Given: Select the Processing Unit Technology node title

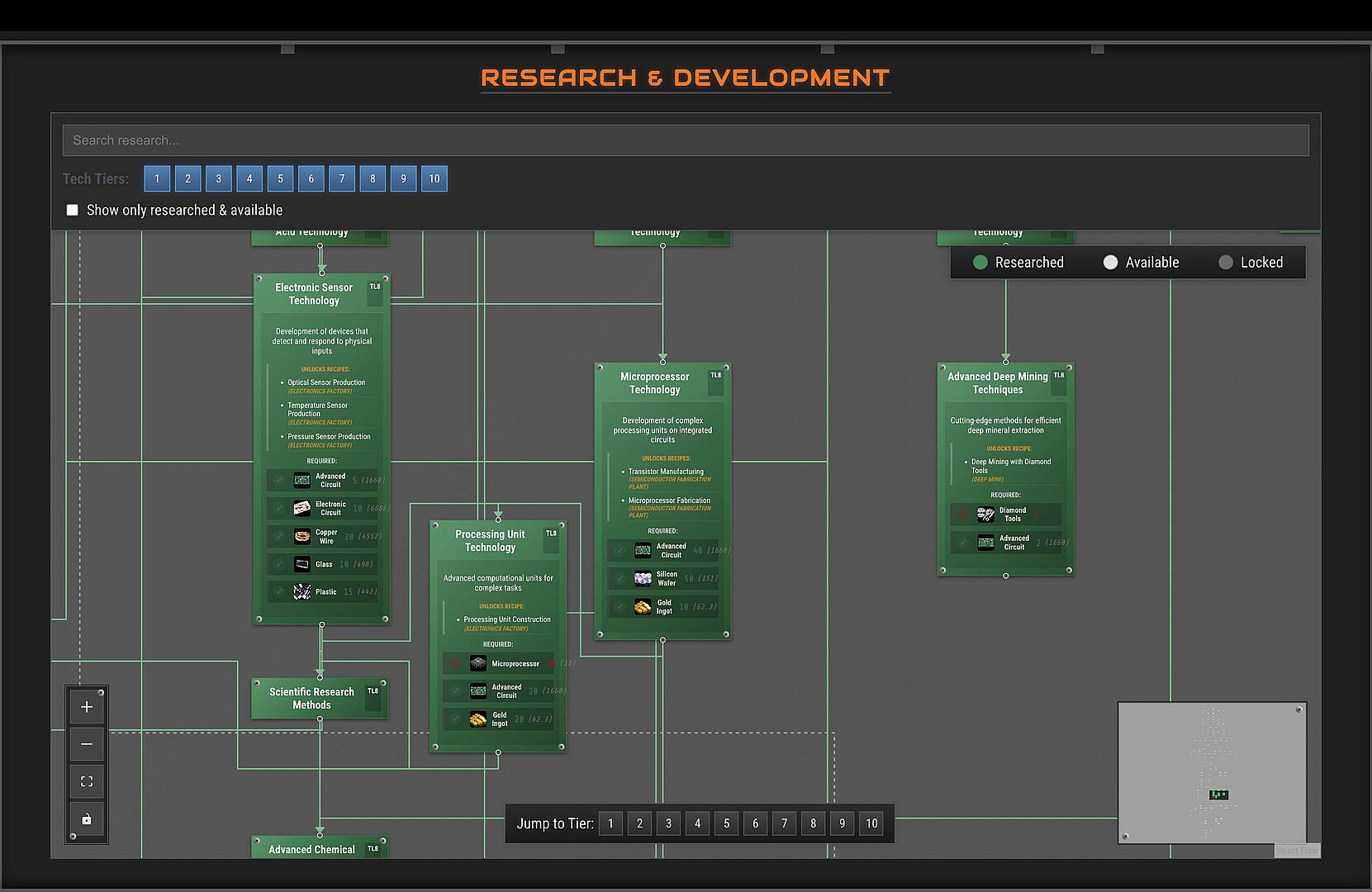Looking at the screenshot, I should click(x=490, y=541).
